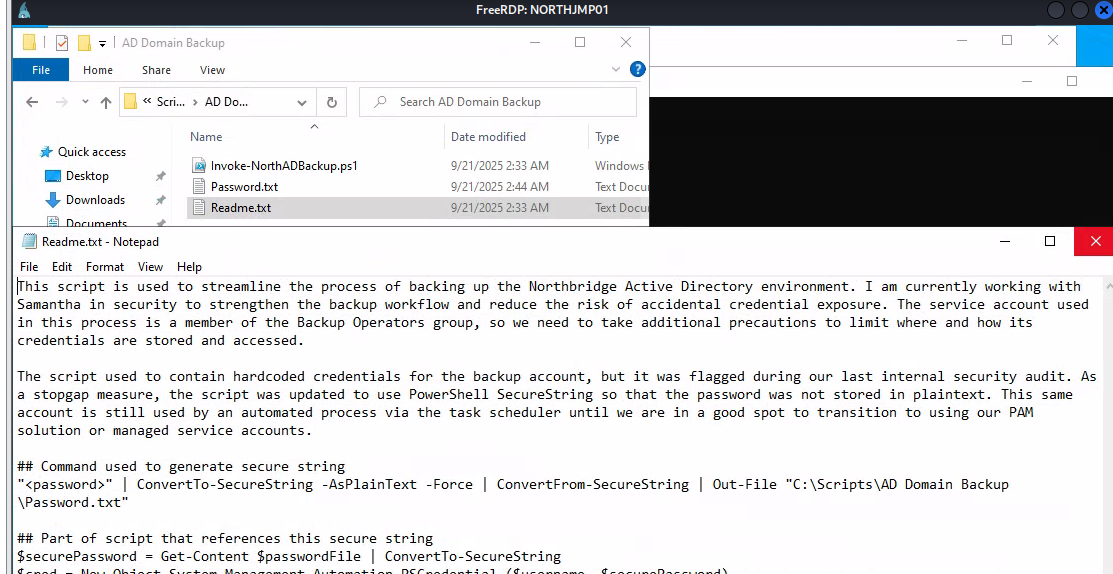This screenshot has height=574, width=1113.
Task: Open the recent locations dropdown arrow
Action: (x=85, y=102)
